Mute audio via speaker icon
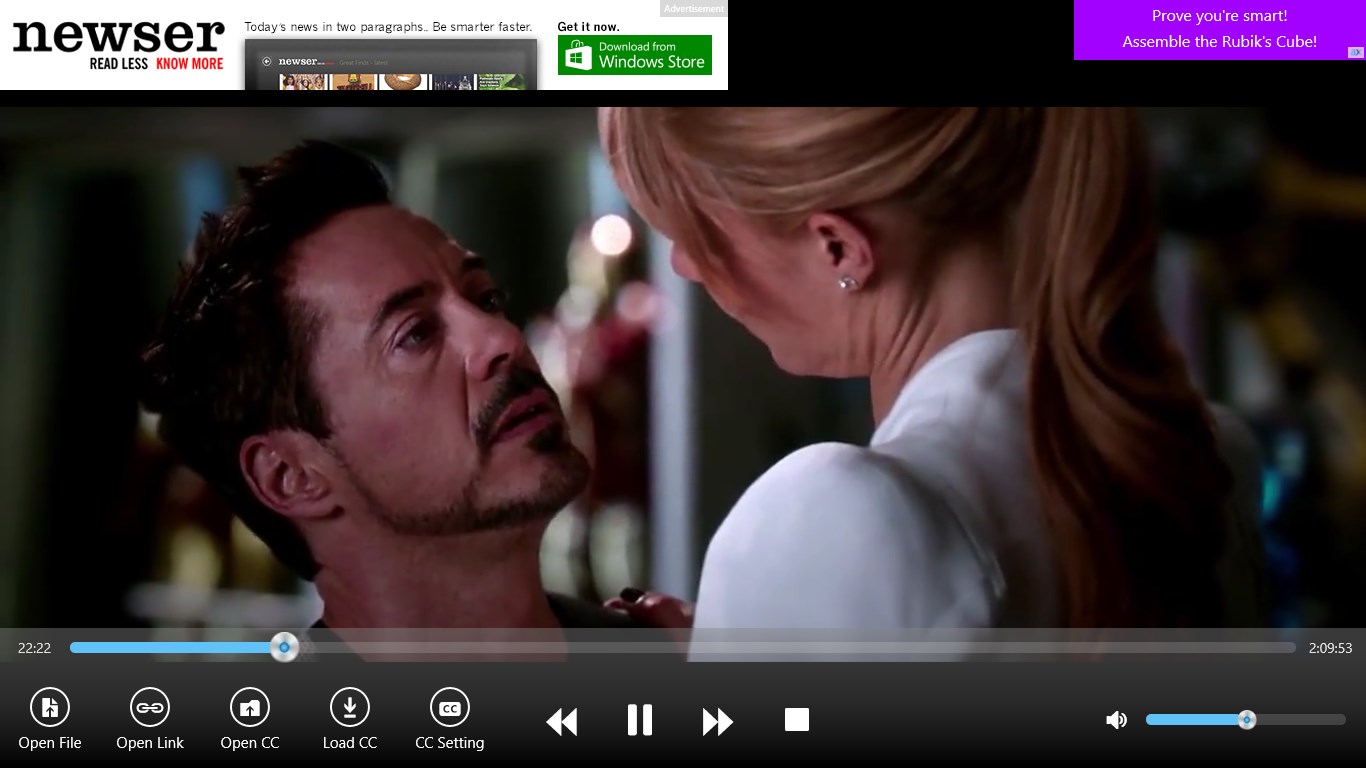Image resolution: width=1366 pixels, height=768 pixels. pyautogui.click(x=1117, y=720)
